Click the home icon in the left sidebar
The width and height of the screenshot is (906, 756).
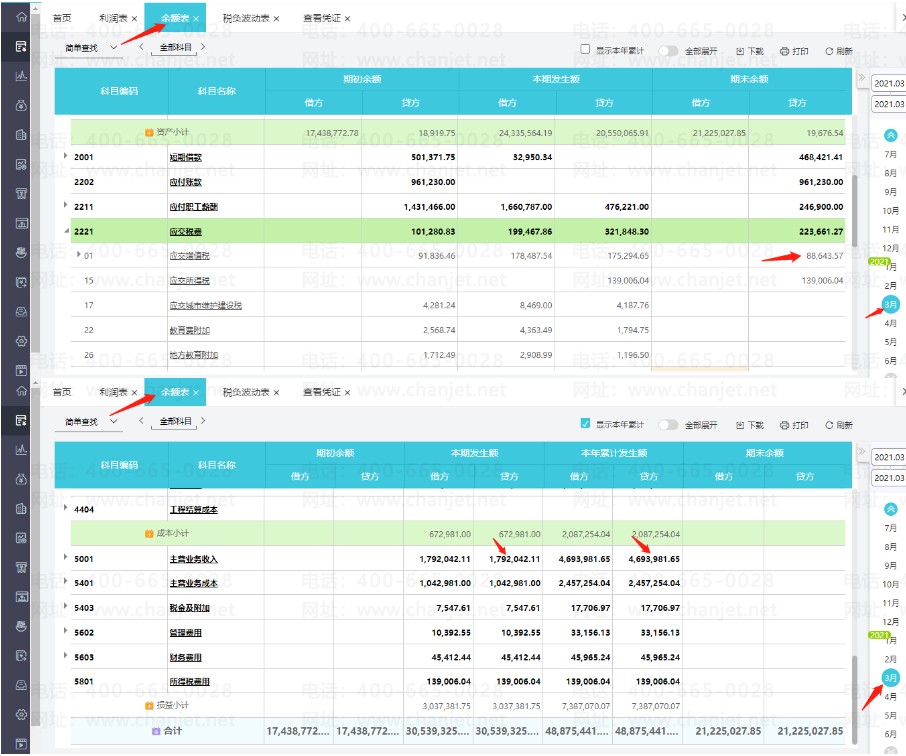21,16
